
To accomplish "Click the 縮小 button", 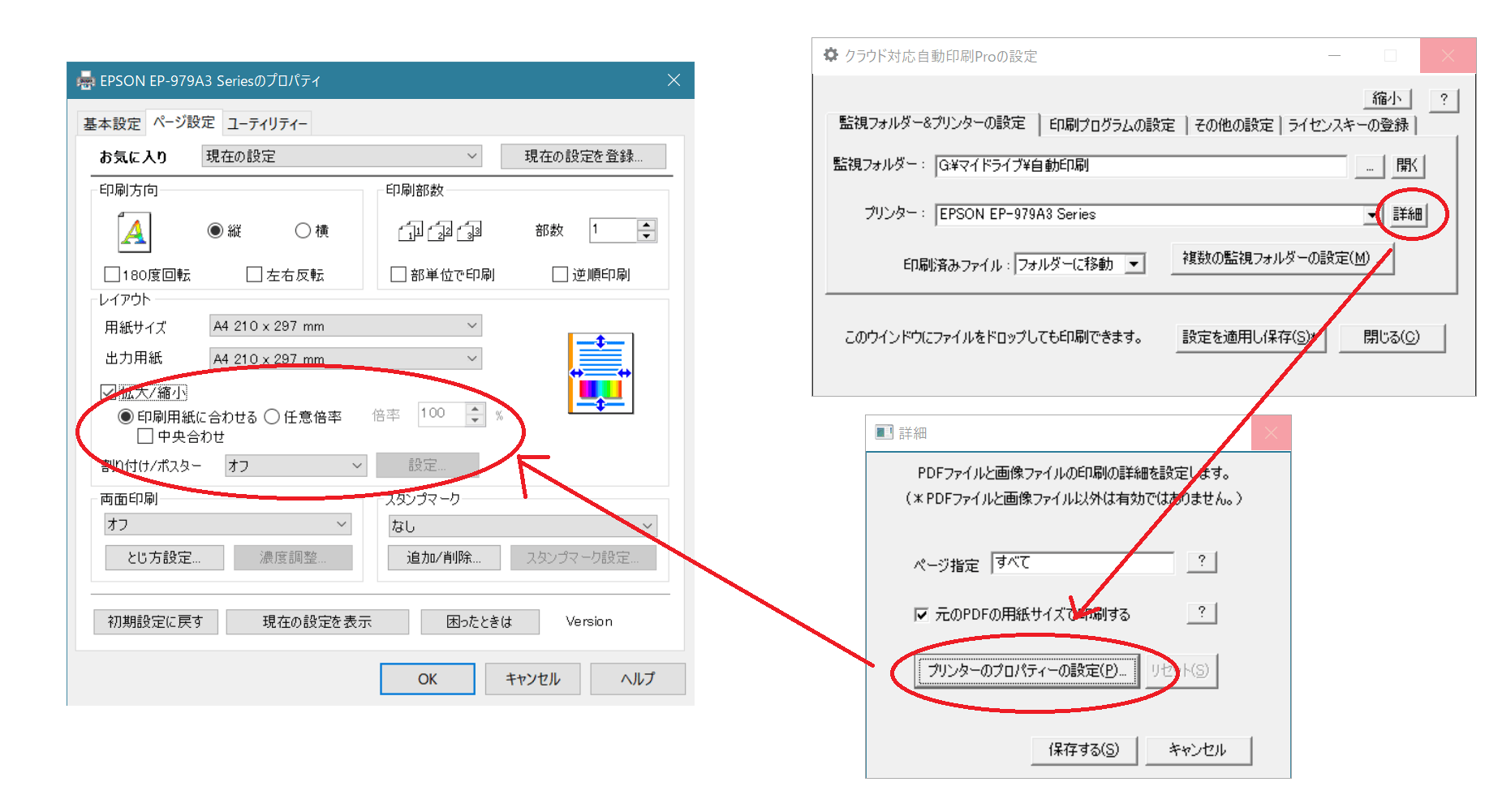I will (x=1387, y=99).
